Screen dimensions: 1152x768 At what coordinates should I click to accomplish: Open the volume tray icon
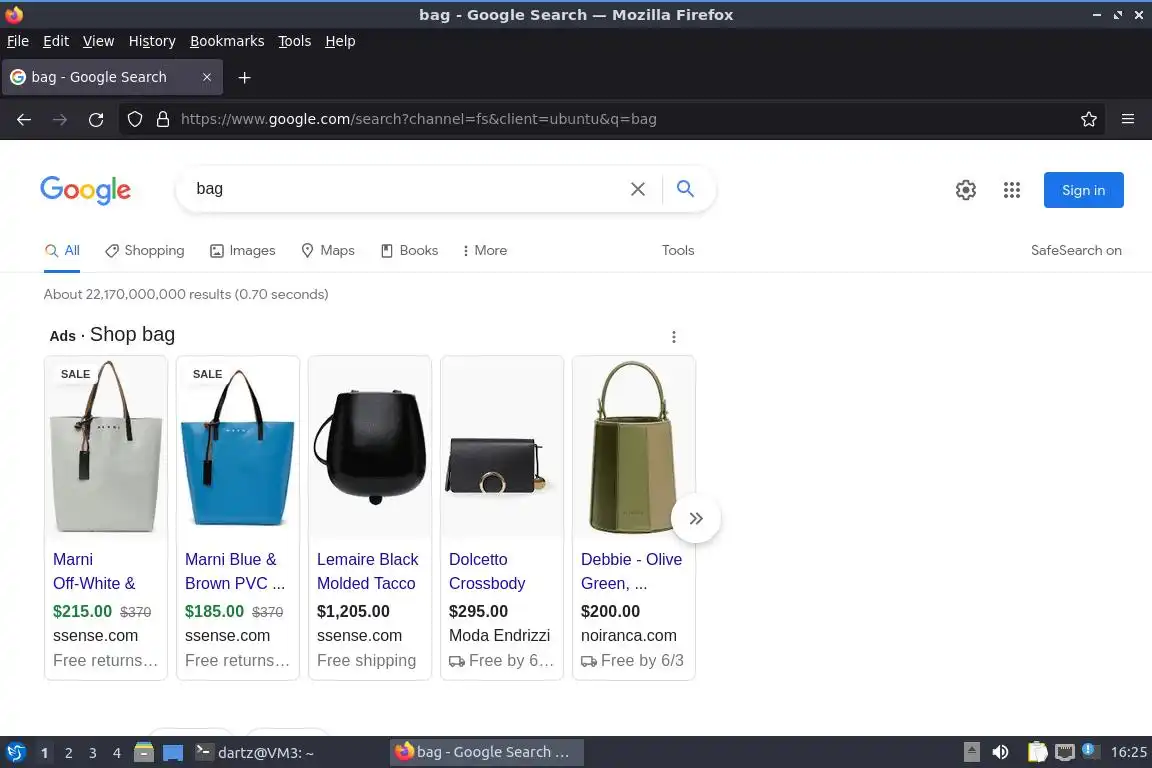tap(1000, 752)
